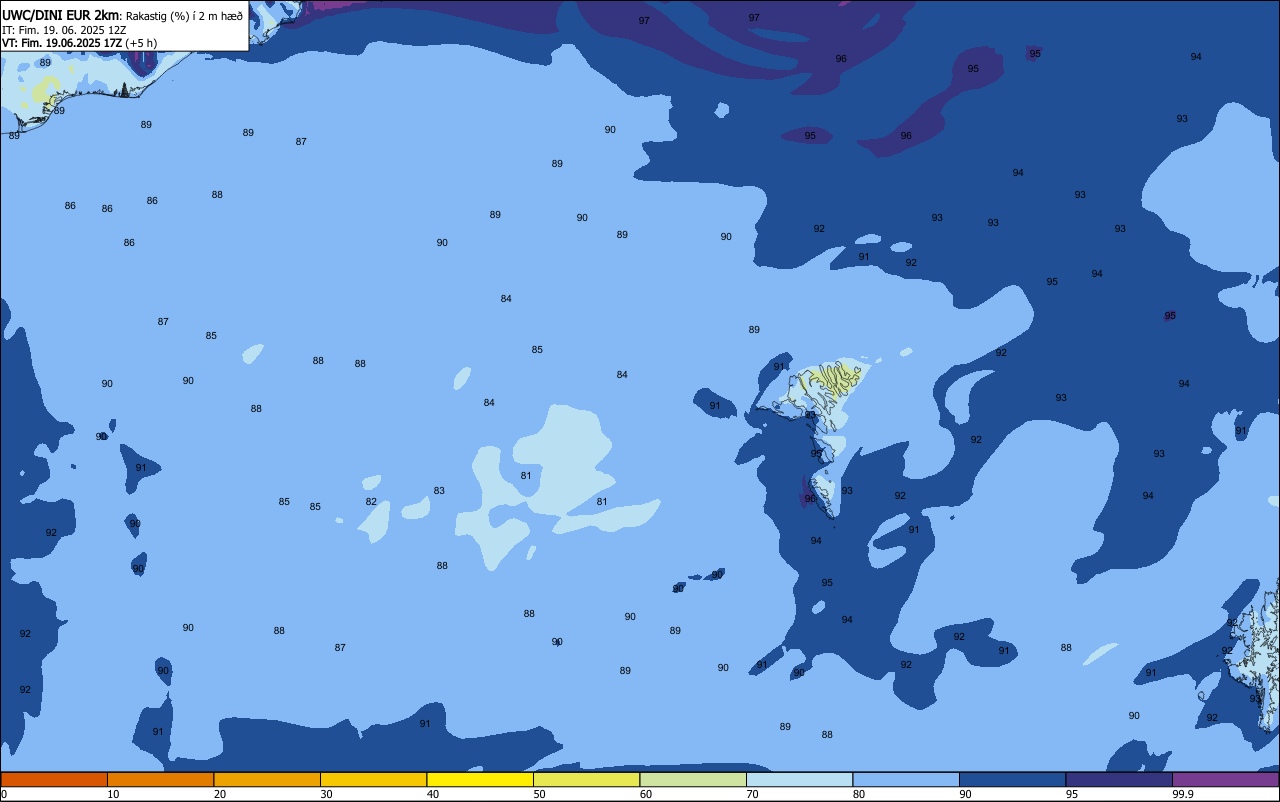Click the "IT: Fim. 19. 06. 2025 12Z" line
The width and height of the screenshot is (1280, 802).
coord(64,30)
